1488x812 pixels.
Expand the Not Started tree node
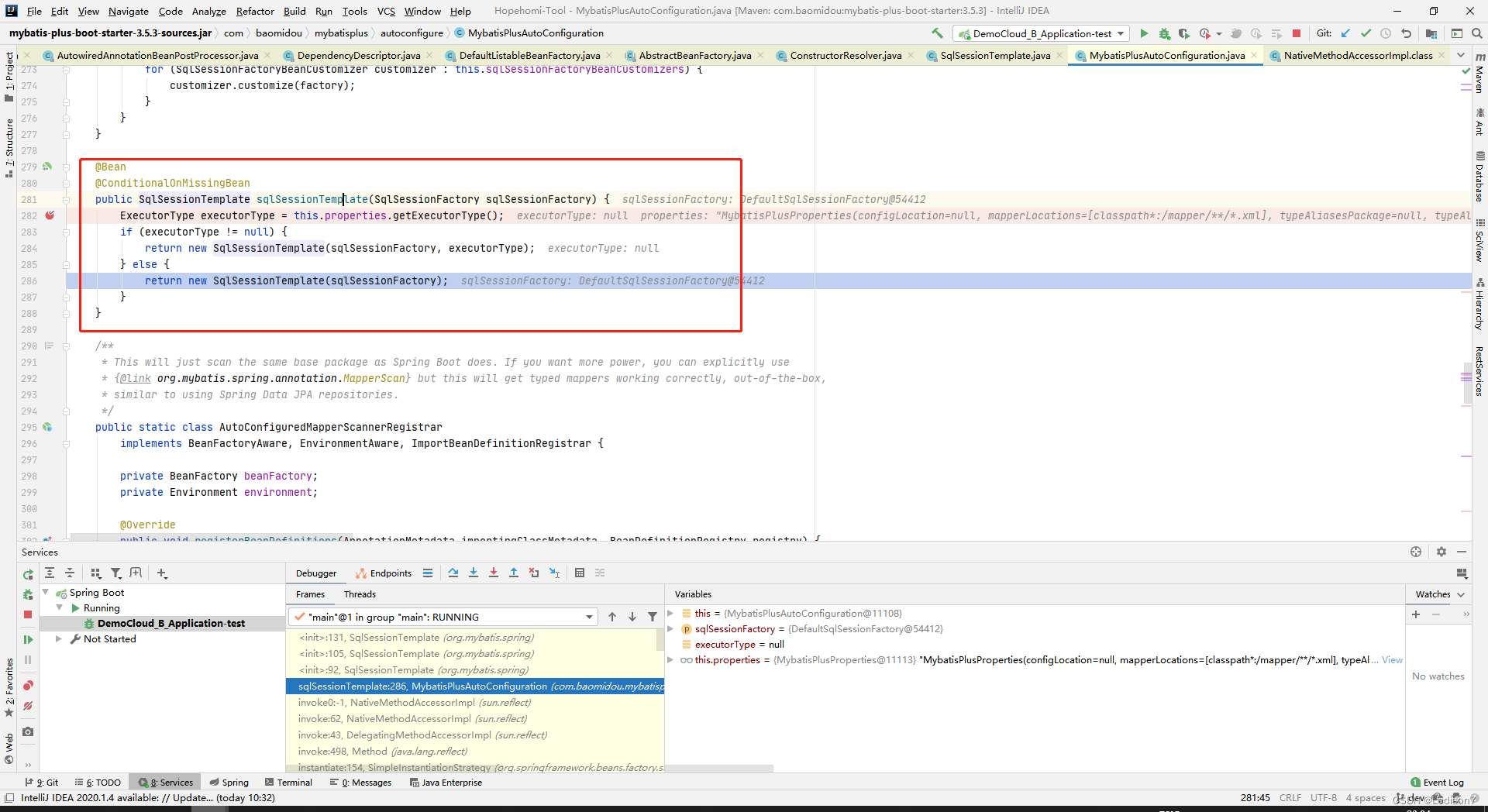pos(58,638)
